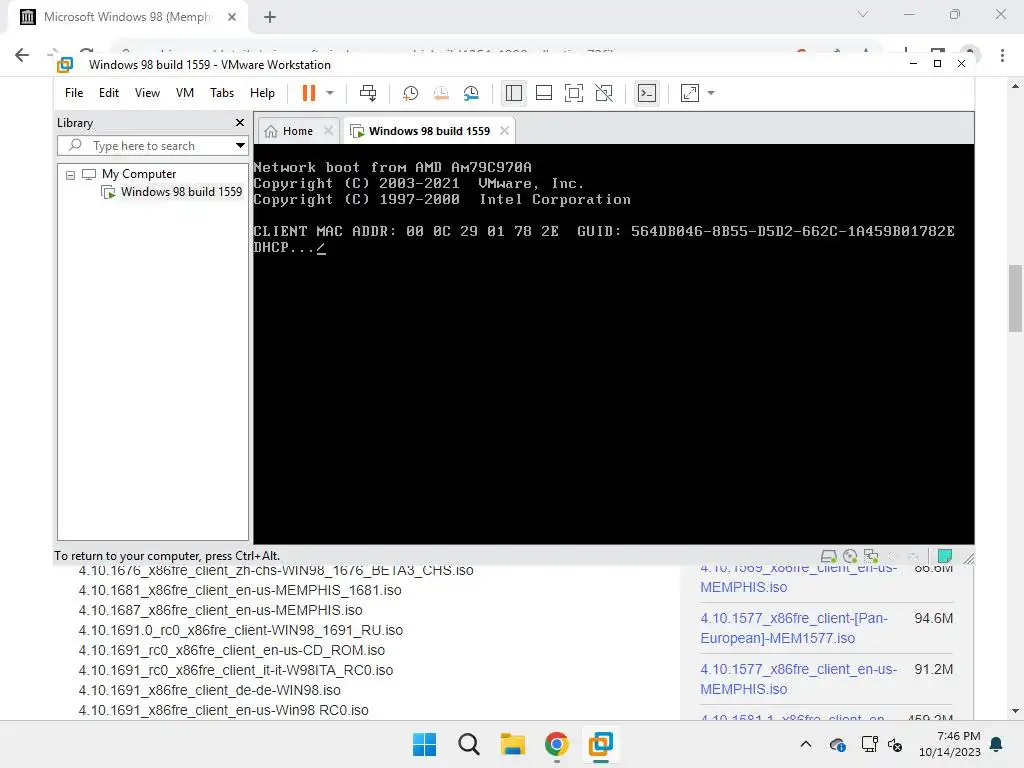Open the Edit menu in VMware
This screenshot has width=1024, height=768.
[x=109, y=93]
